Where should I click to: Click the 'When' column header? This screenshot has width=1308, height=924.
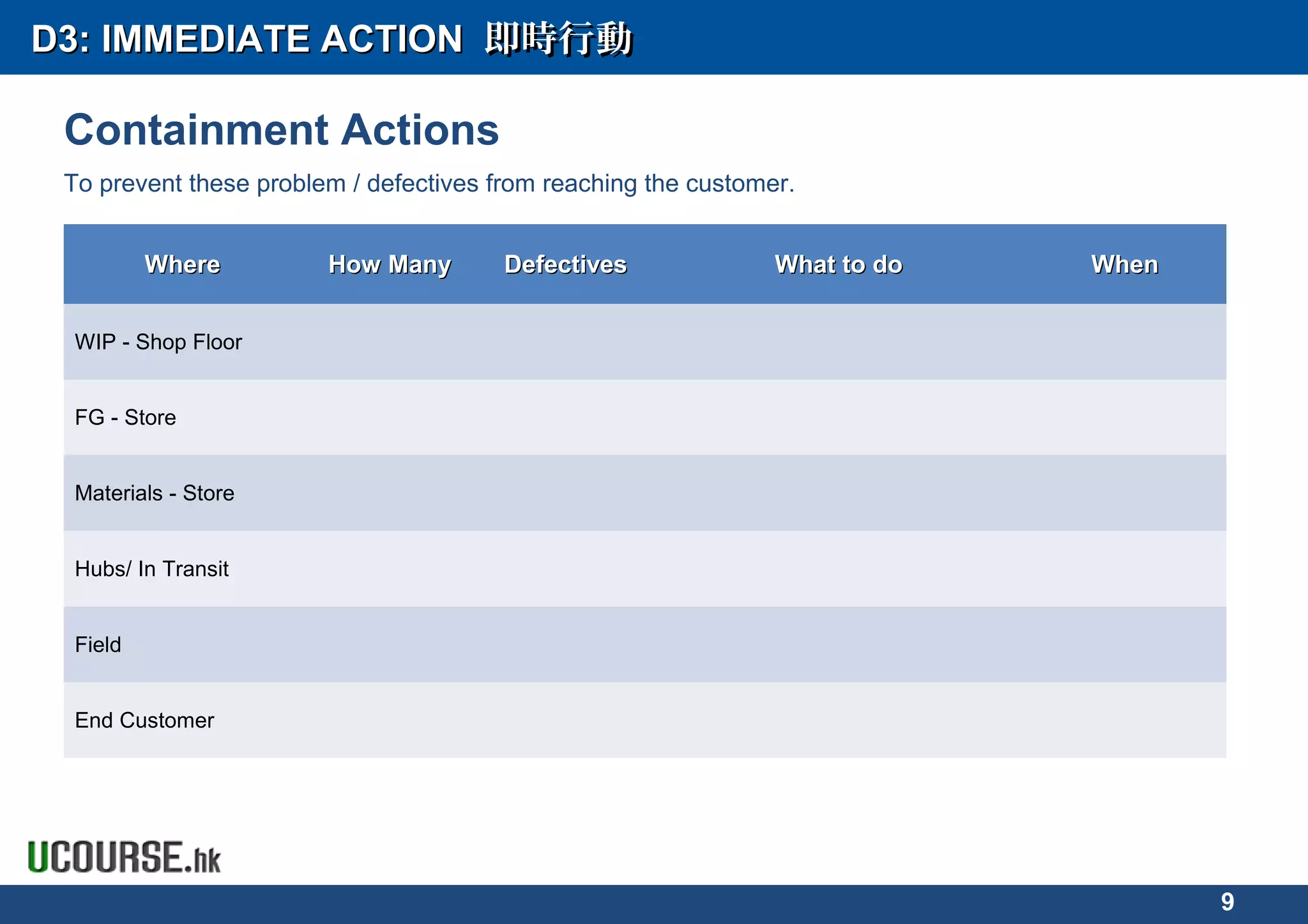tap(1125, 264)
